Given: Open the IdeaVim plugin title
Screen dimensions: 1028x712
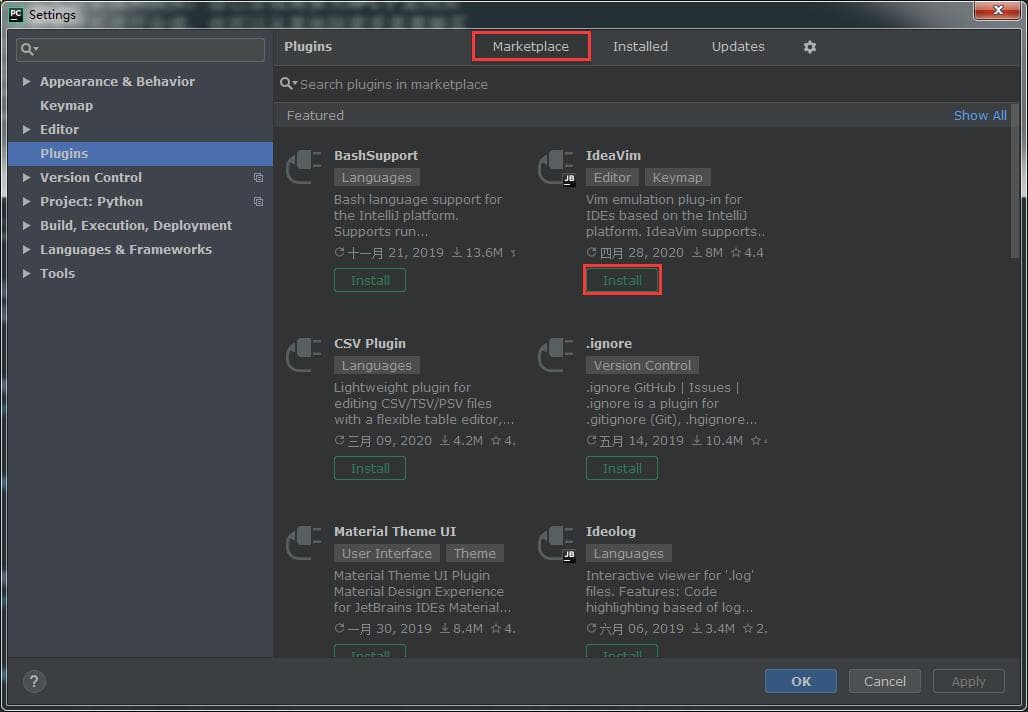Looking at the screenshot, I should tap(613, 155).
